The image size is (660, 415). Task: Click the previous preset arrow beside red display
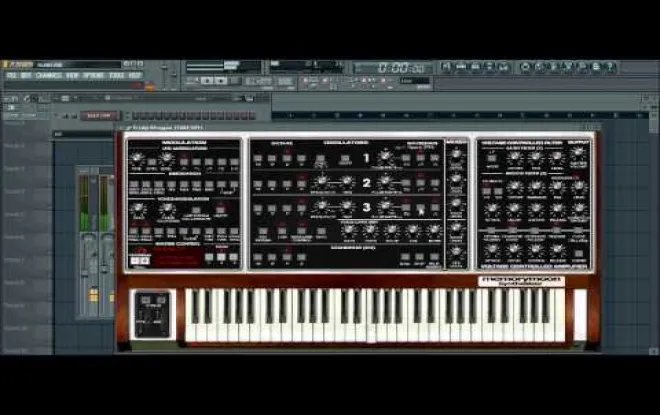pos(136,261)
